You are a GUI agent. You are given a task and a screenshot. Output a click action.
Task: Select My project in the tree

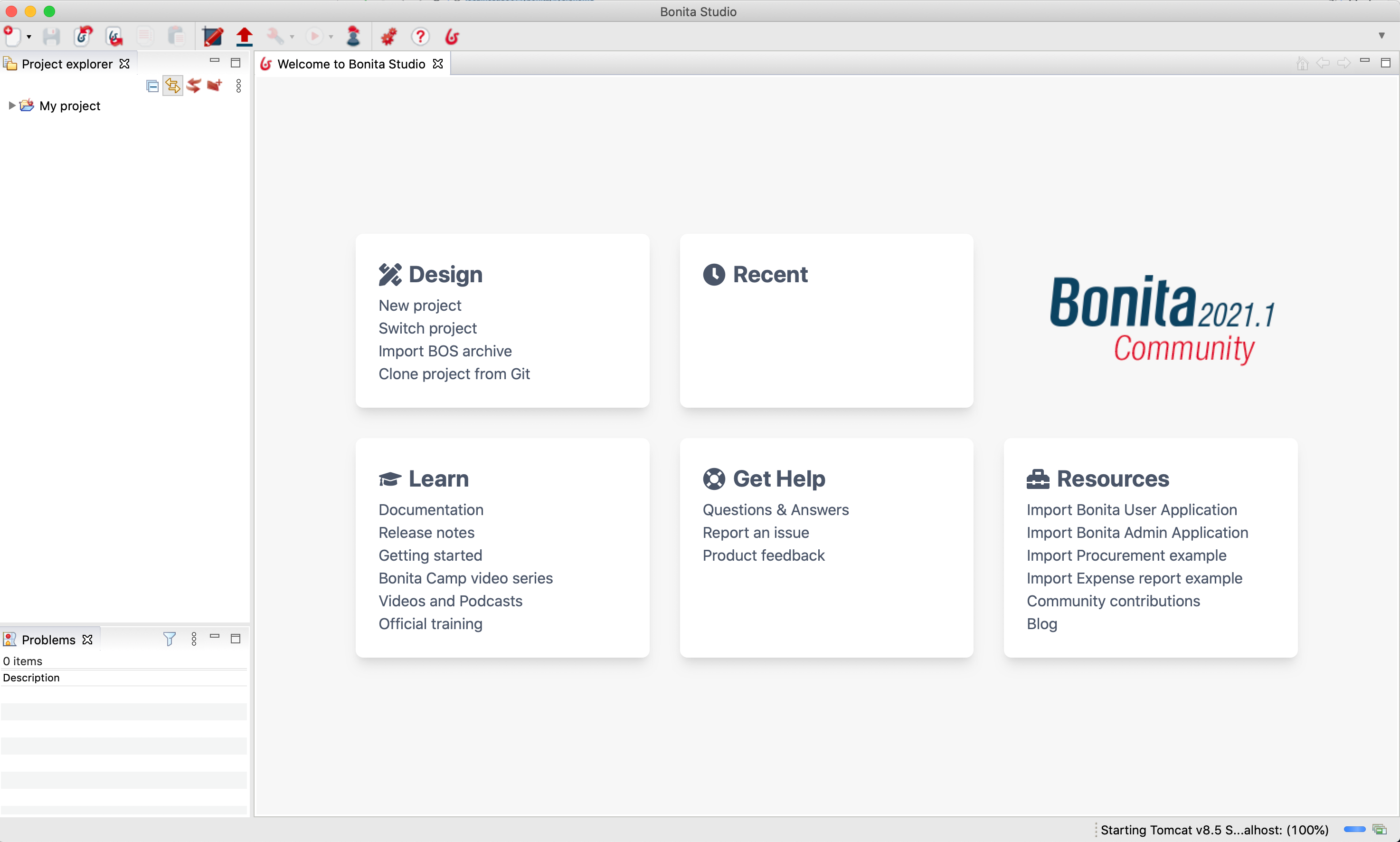coord(70,105)
